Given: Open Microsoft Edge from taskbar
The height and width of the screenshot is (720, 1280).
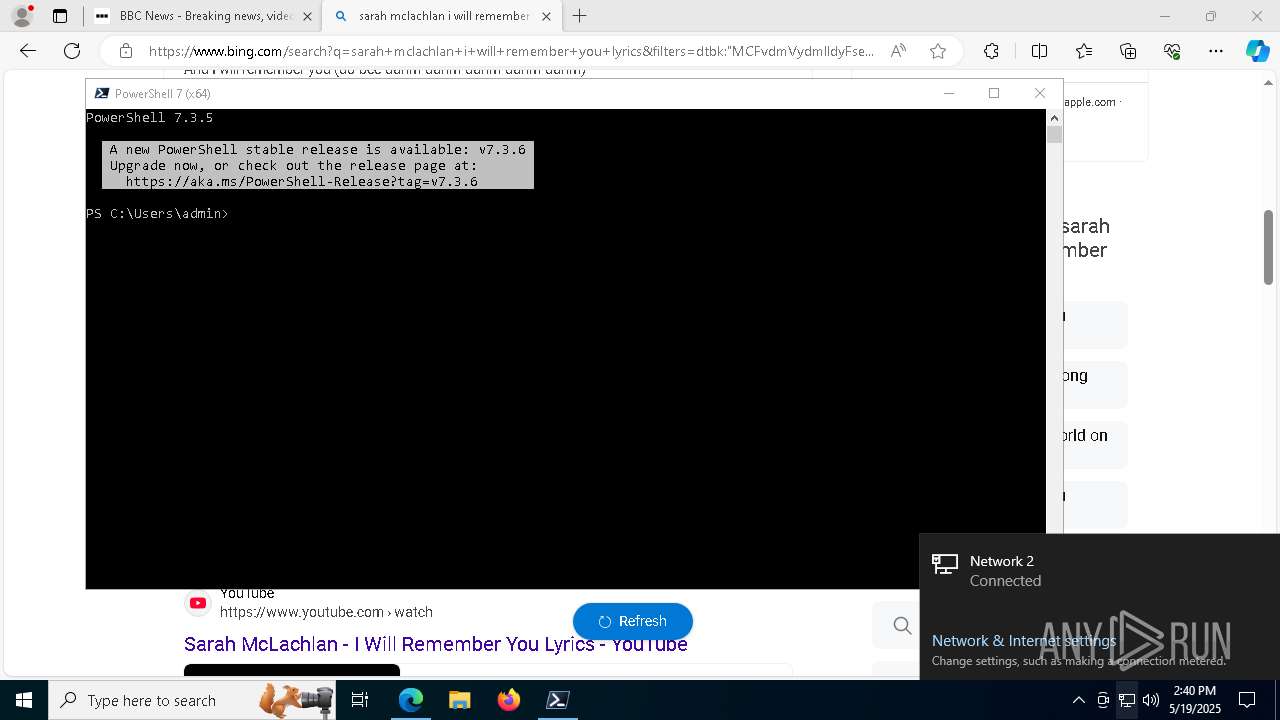Looking at the screenshot, I should point(411,700).
